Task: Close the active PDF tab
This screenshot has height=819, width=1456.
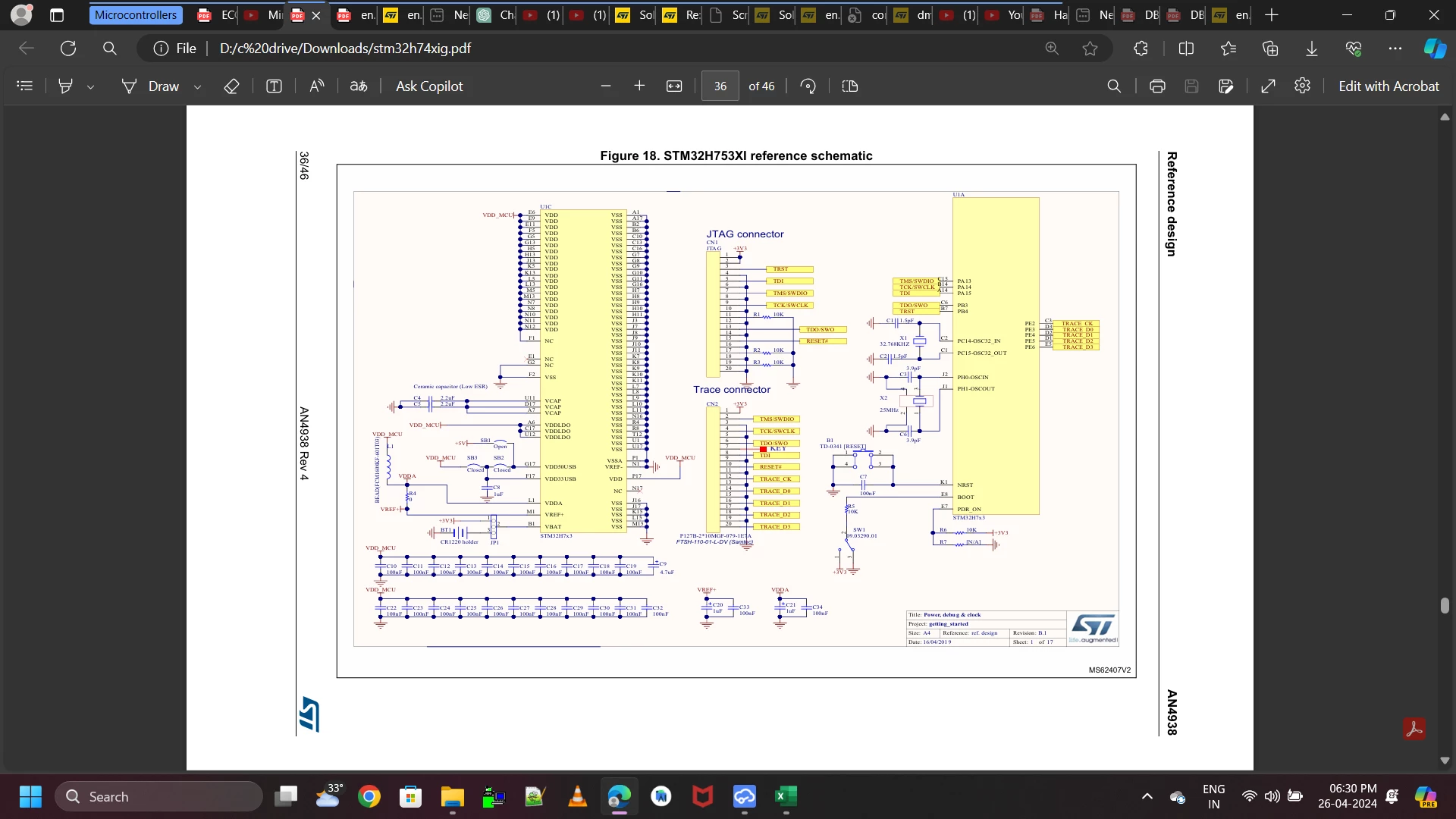Action: [316, 15]
